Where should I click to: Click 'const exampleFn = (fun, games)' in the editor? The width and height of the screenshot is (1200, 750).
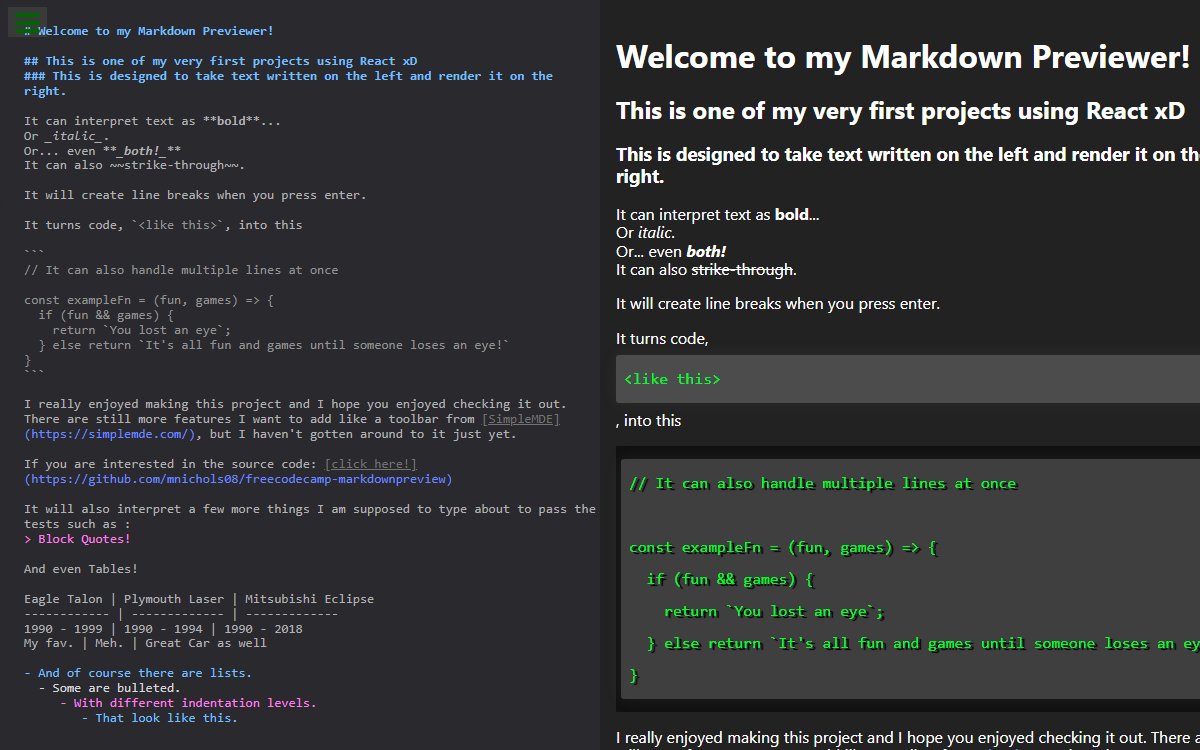(149, 300)
